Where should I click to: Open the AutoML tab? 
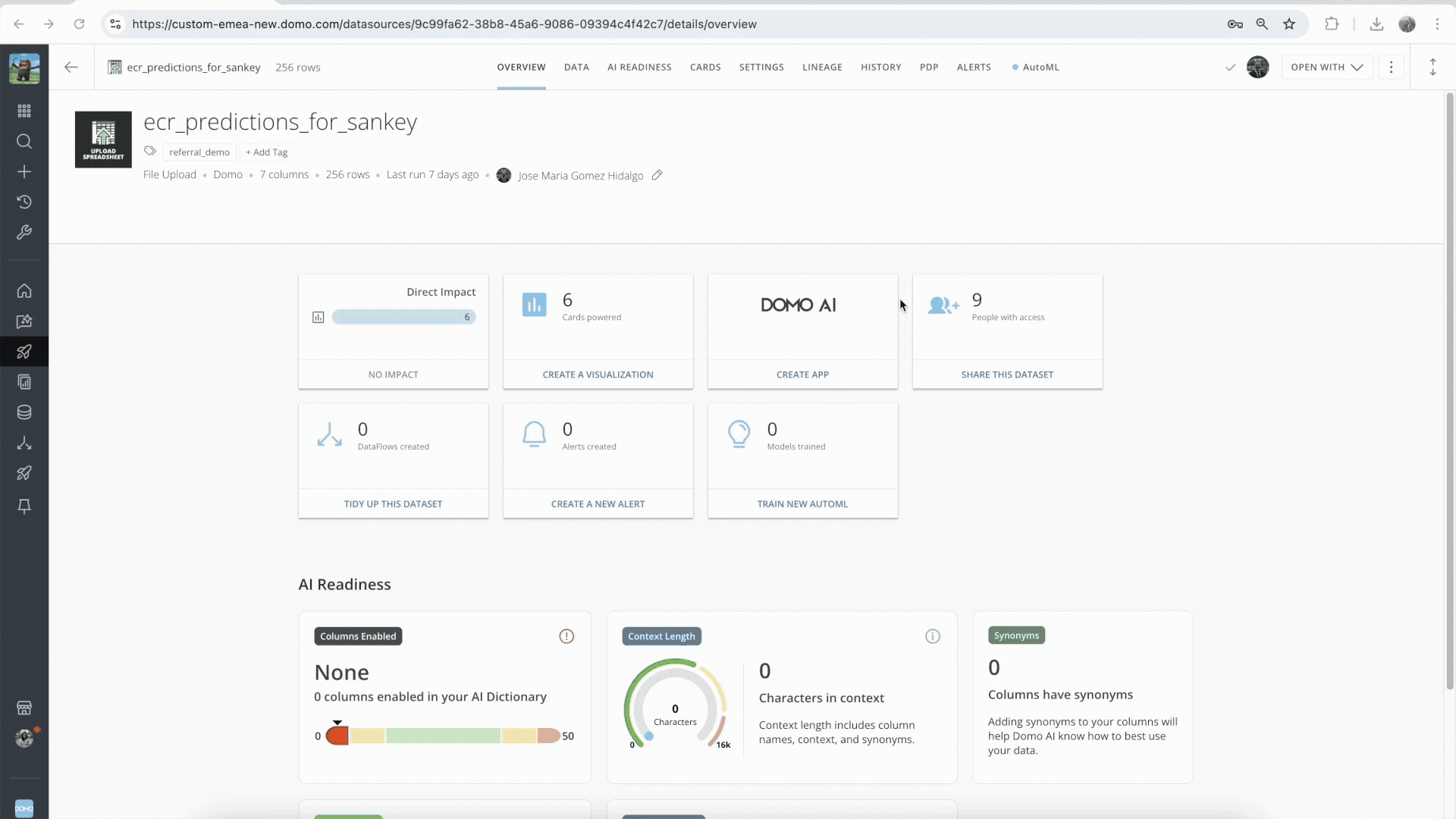point(1036,67)
